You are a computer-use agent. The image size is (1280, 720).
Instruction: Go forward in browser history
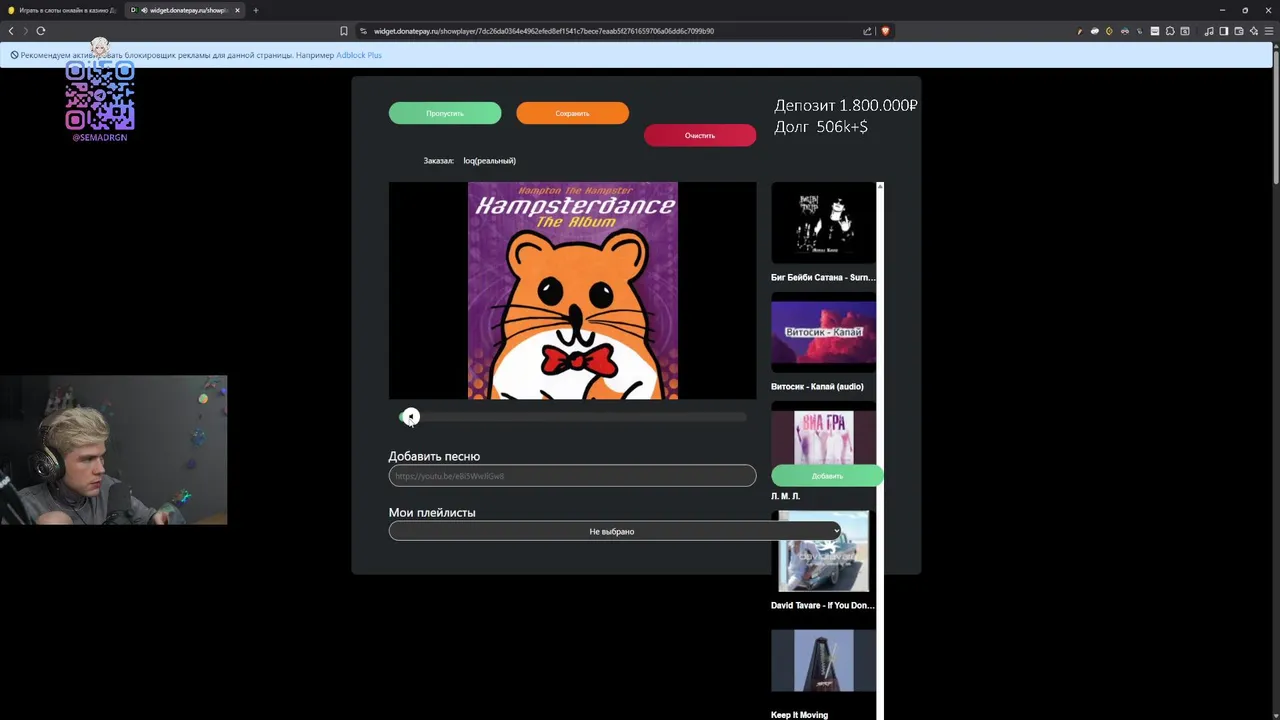[26, 31]
